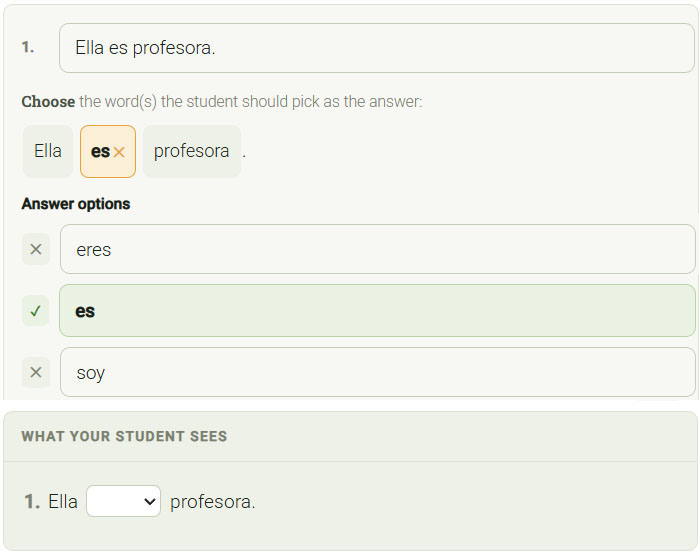
Task: Open the student preview answer dropdown
Action: tap(123, 501)
